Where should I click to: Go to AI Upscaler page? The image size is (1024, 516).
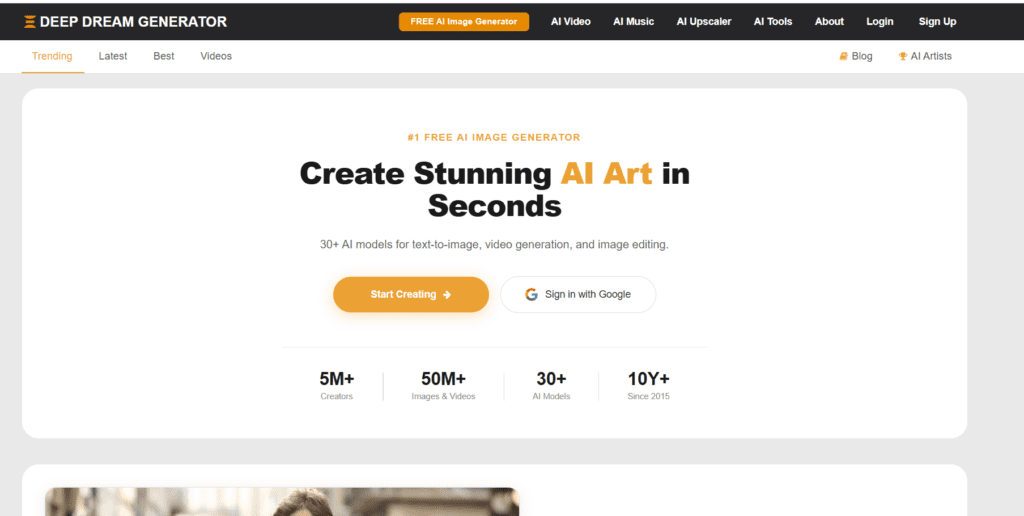point(703,21)
